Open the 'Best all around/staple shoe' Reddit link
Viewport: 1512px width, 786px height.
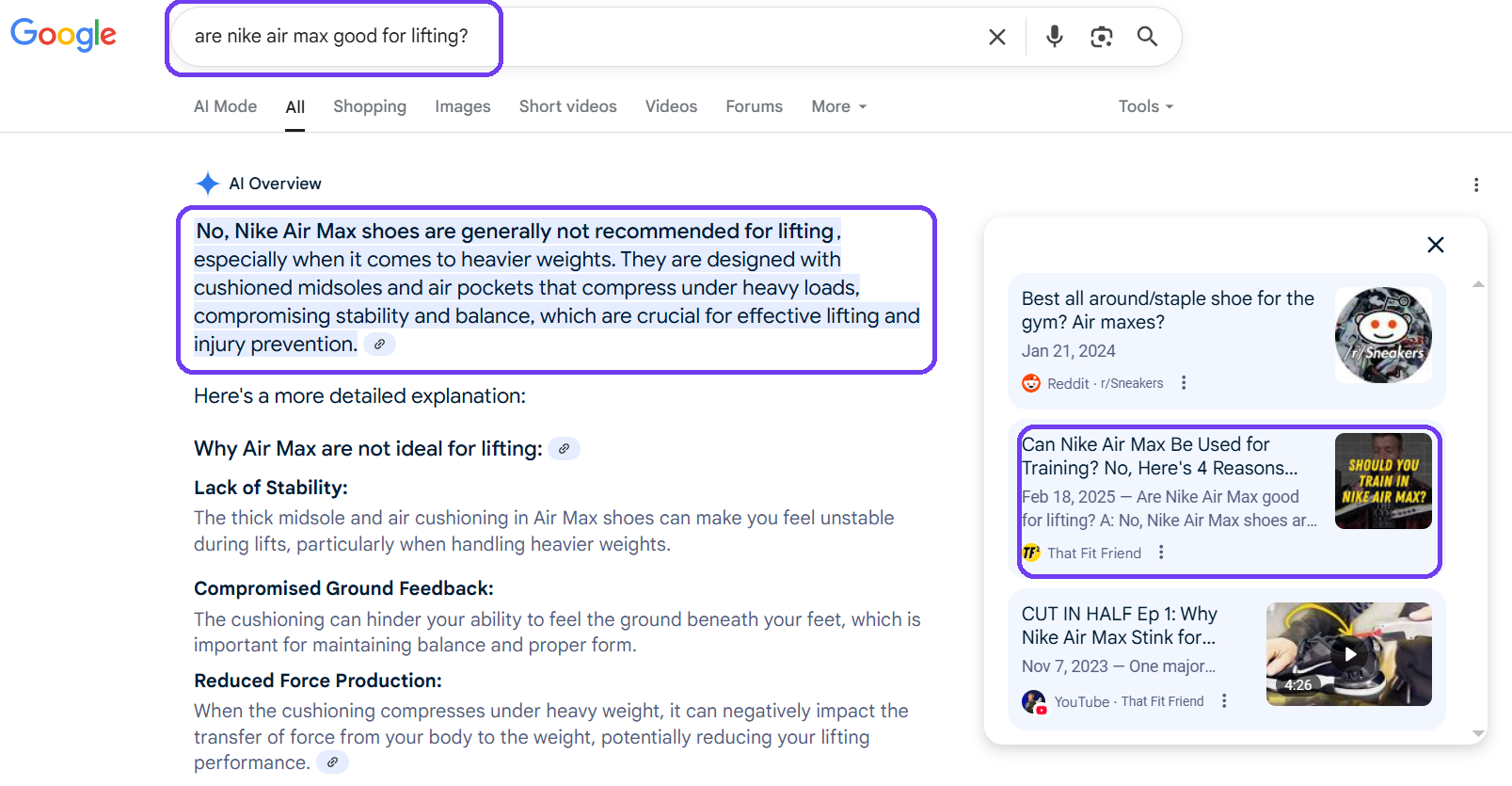(1167, 310)
